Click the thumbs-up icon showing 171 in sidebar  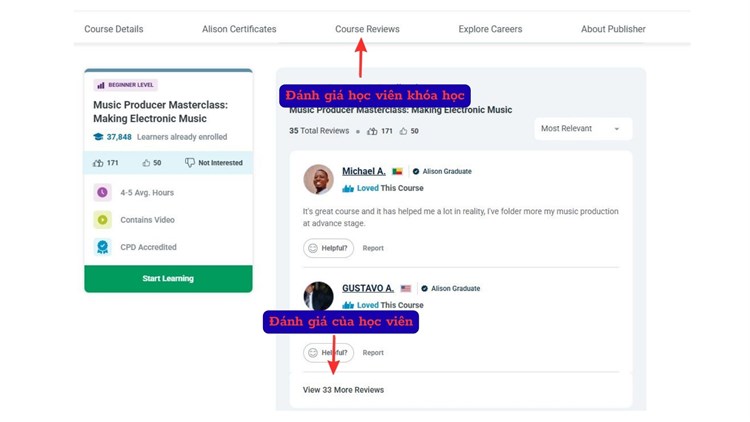pos(98,163)
